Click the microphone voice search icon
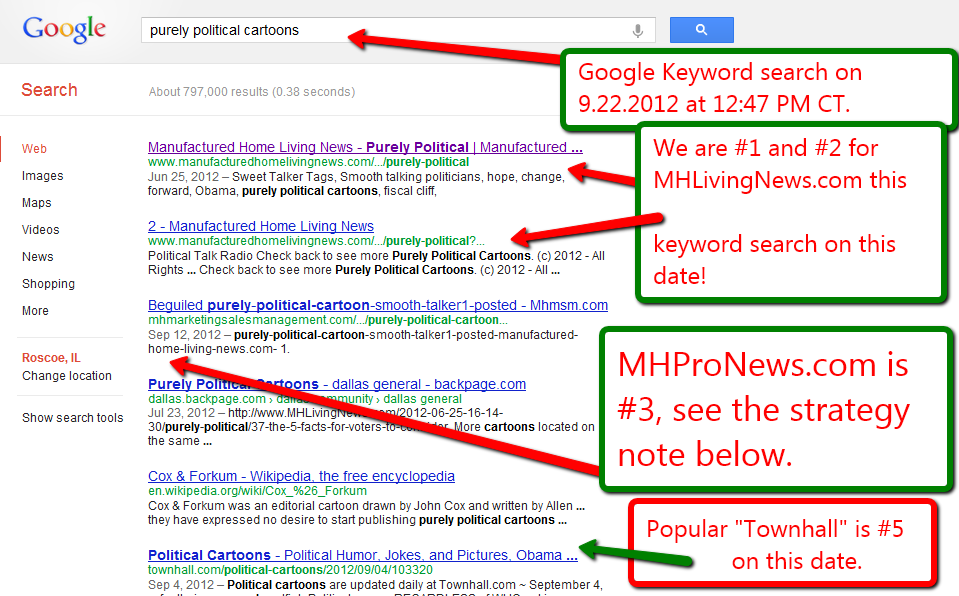The width and height of the screenshot is (959, 596). click(x=637, y=31)
